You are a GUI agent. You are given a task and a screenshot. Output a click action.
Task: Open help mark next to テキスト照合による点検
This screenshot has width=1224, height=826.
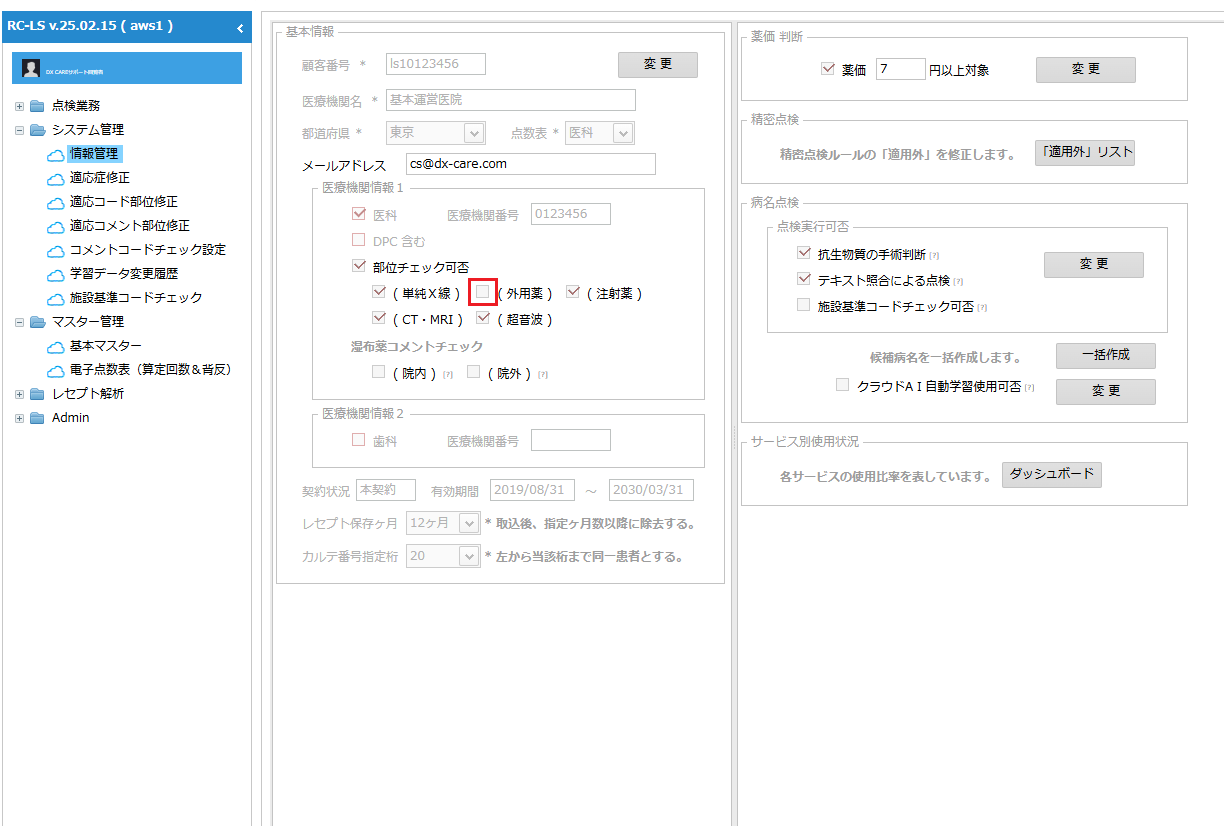click(x=958, y=282)
